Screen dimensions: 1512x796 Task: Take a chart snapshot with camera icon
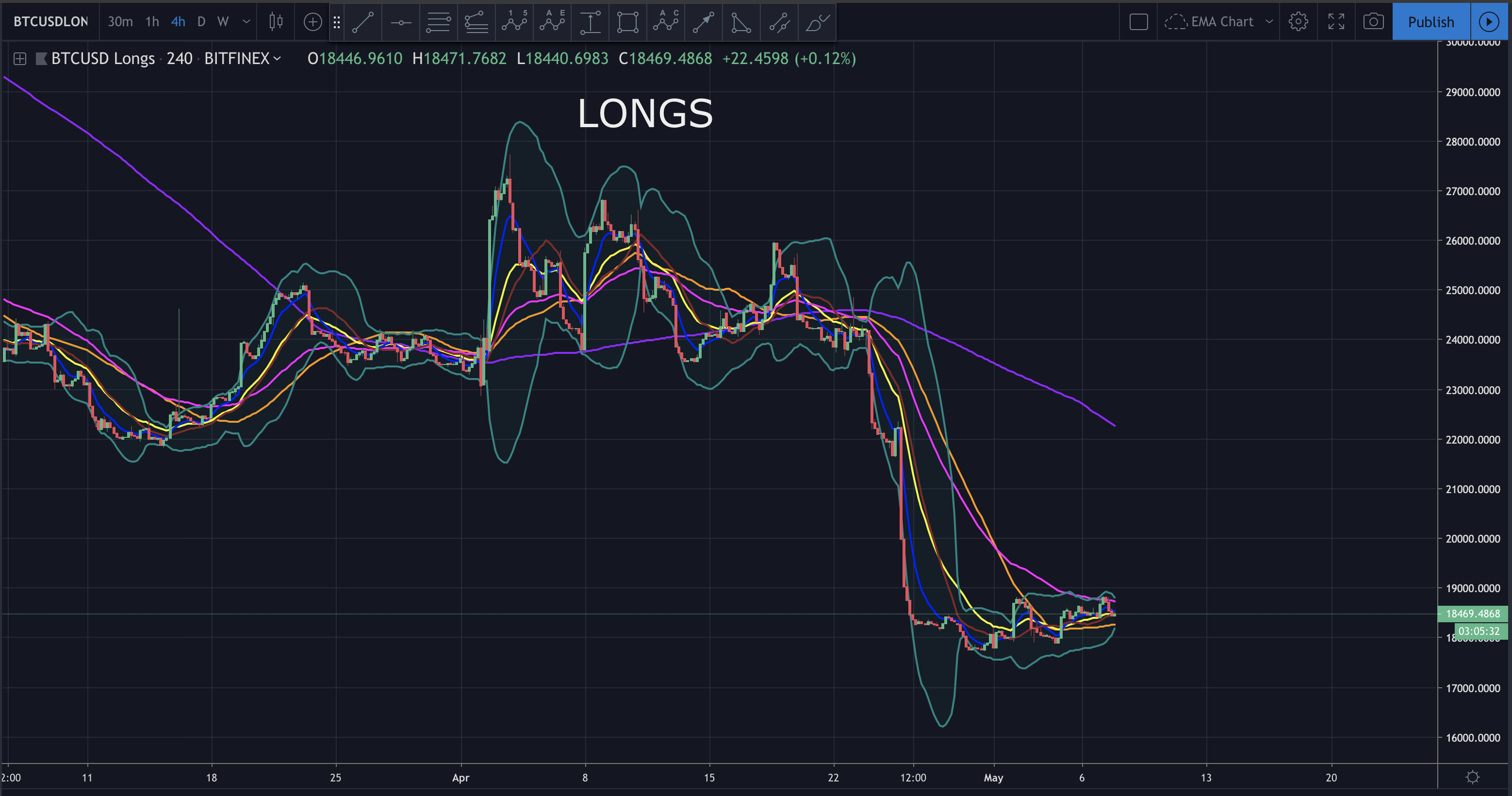(x=1374, y=22)
